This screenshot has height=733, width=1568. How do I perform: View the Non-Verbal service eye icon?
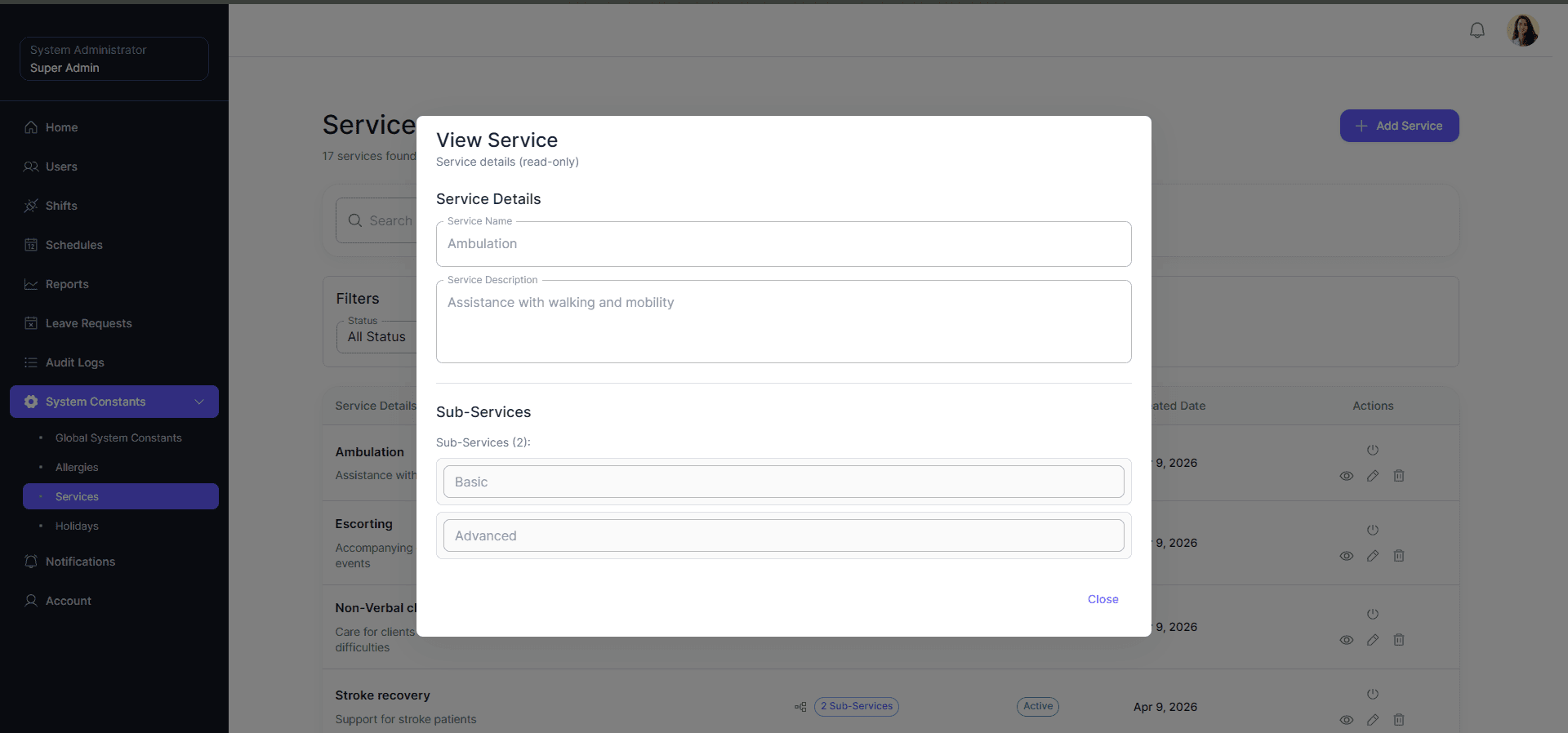tap(1347, 640)
